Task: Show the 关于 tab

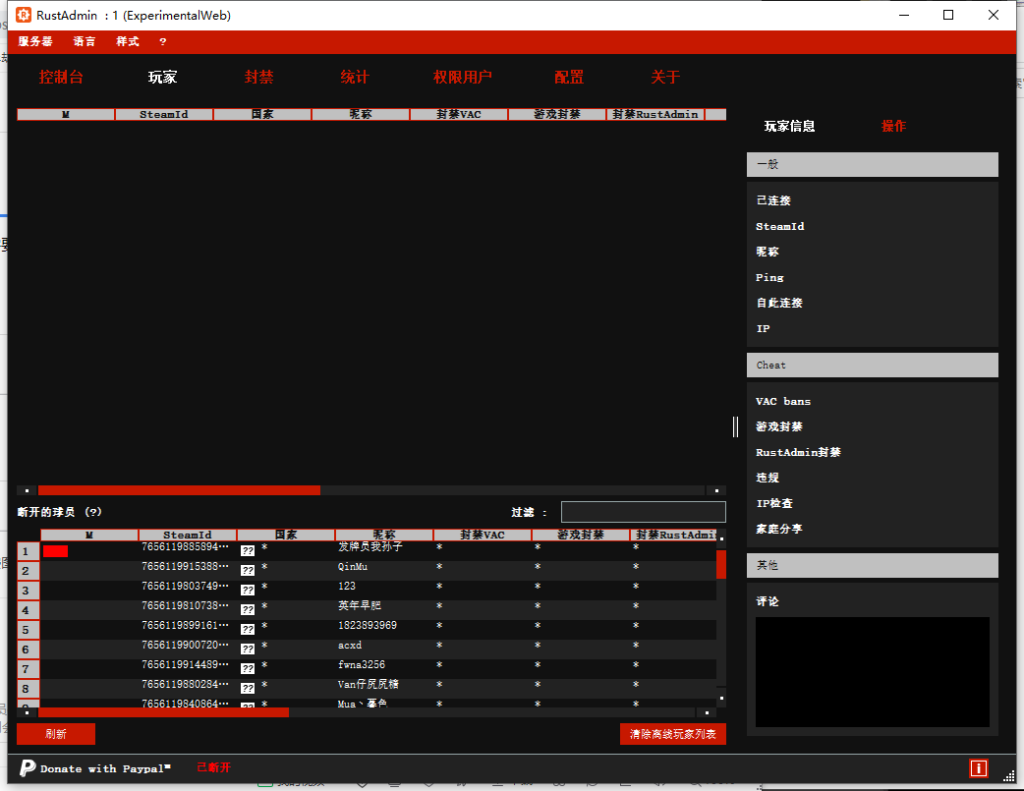Action: point(665,77)
